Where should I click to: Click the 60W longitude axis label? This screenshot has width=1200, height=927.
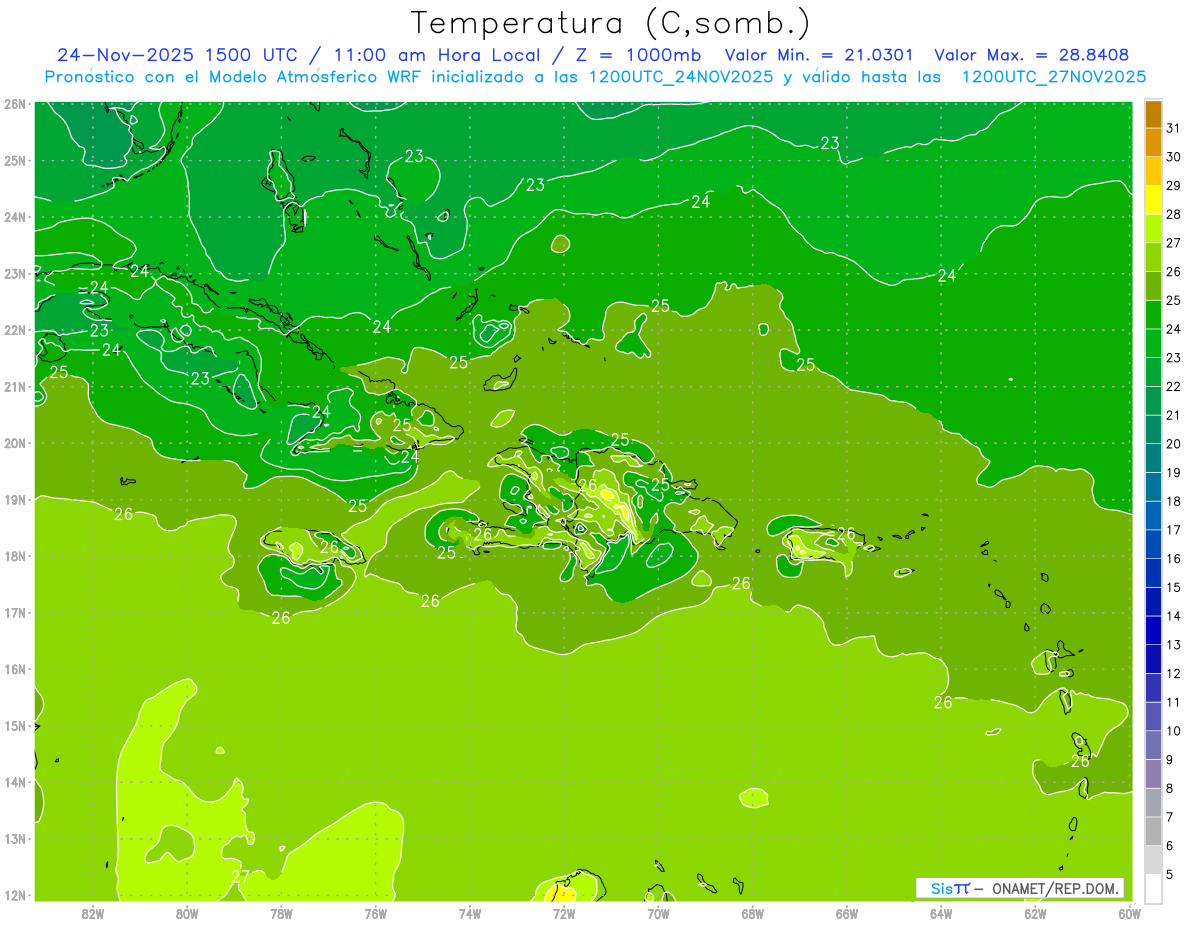pyautogui.click(x=1129, y=913)
